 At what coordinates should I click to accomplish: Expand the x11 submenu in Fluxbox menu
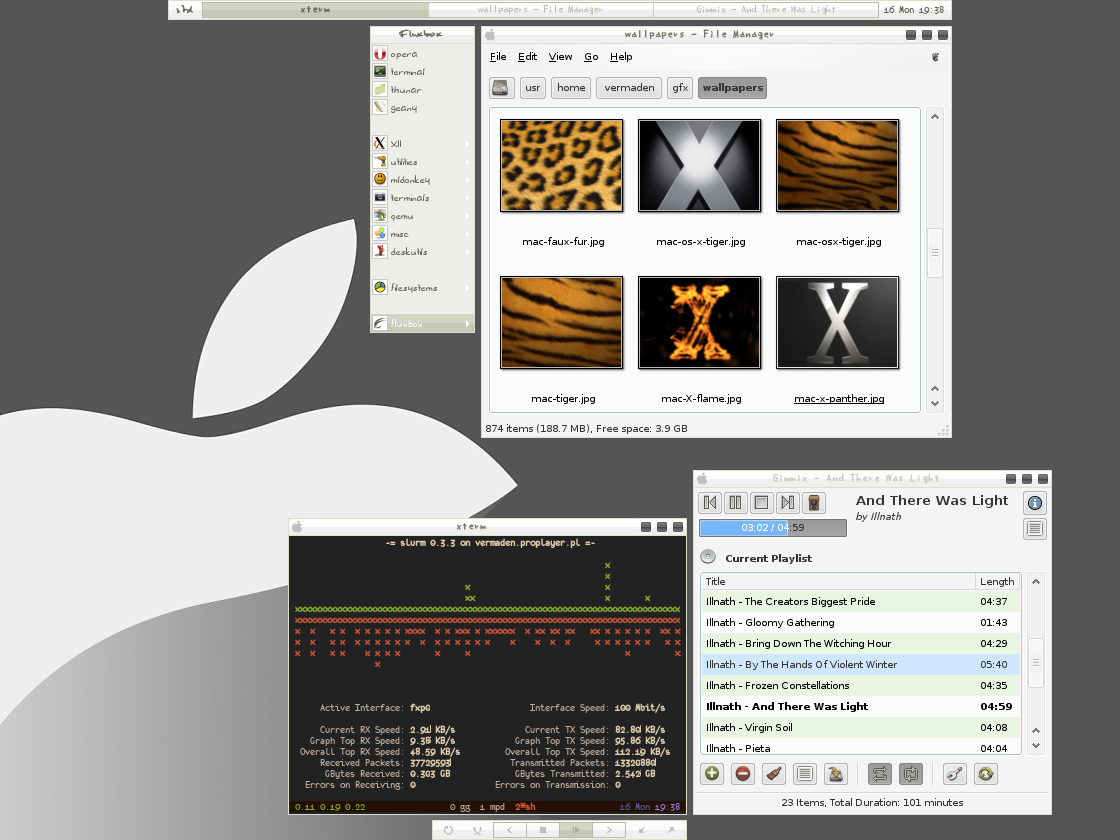[x=421, y=144]
